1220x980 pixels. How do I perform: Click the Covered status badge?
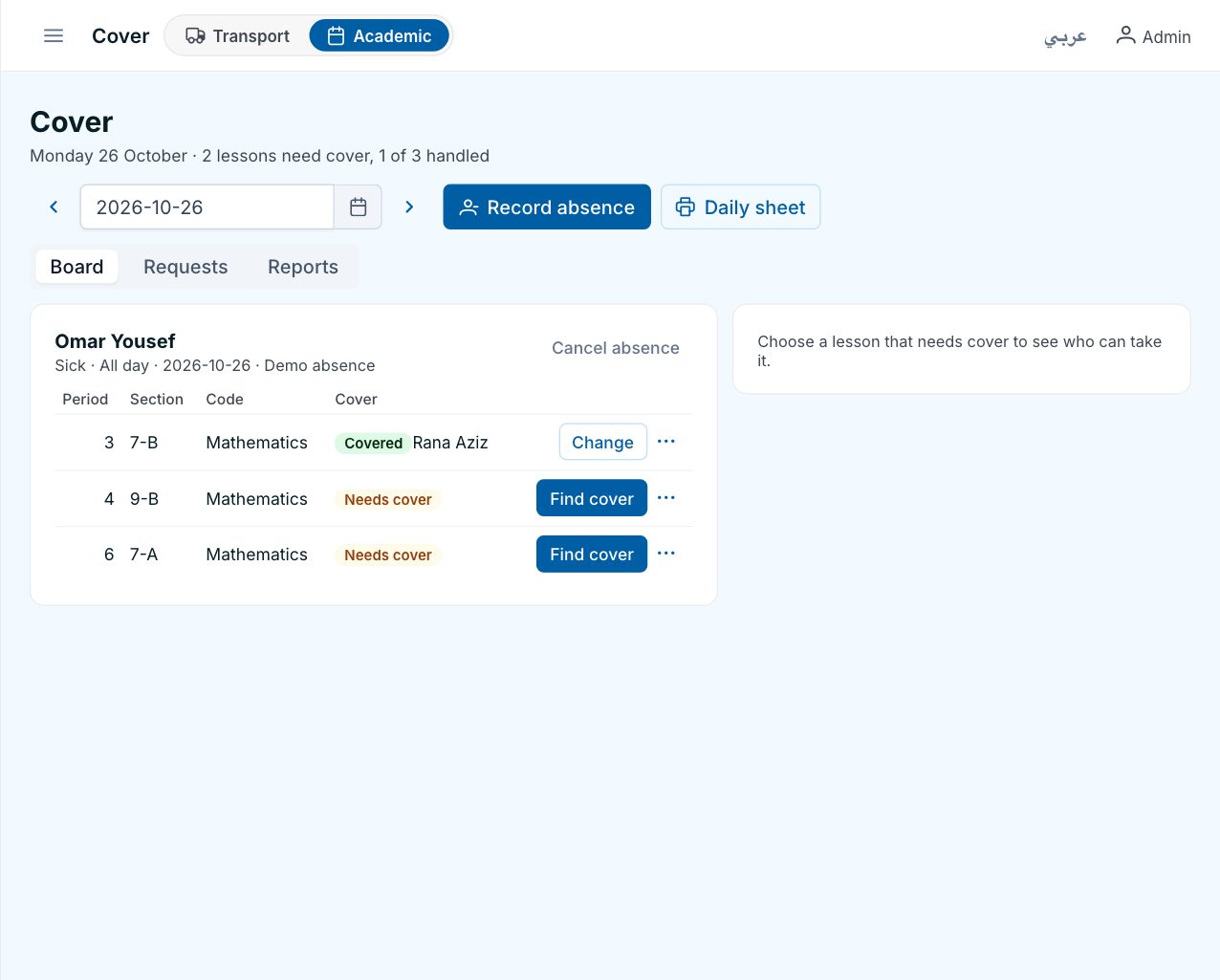point(373,443)
